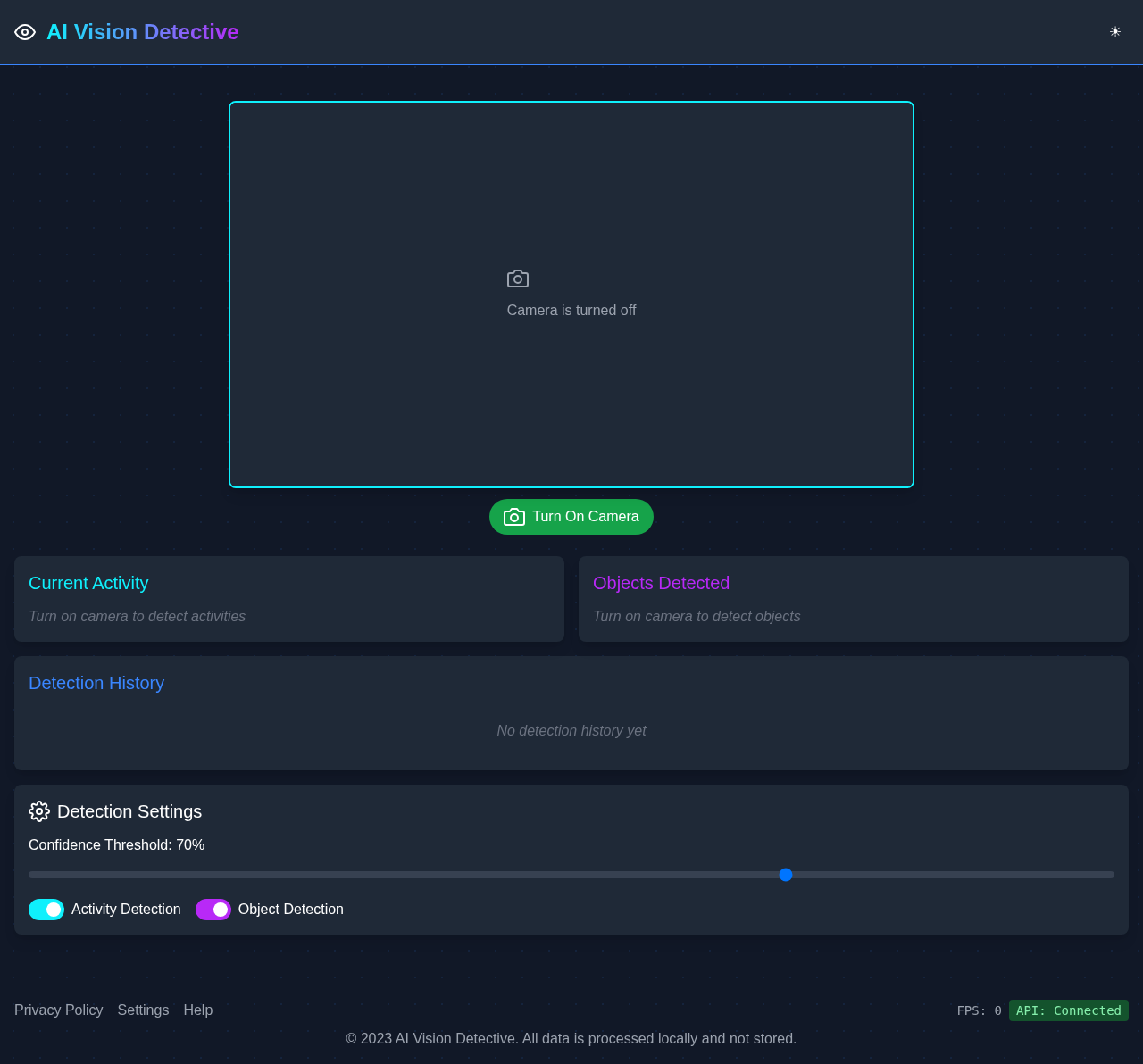Disable the Activity Detection switch
Screen dimensions: 1143x1064
46,910
